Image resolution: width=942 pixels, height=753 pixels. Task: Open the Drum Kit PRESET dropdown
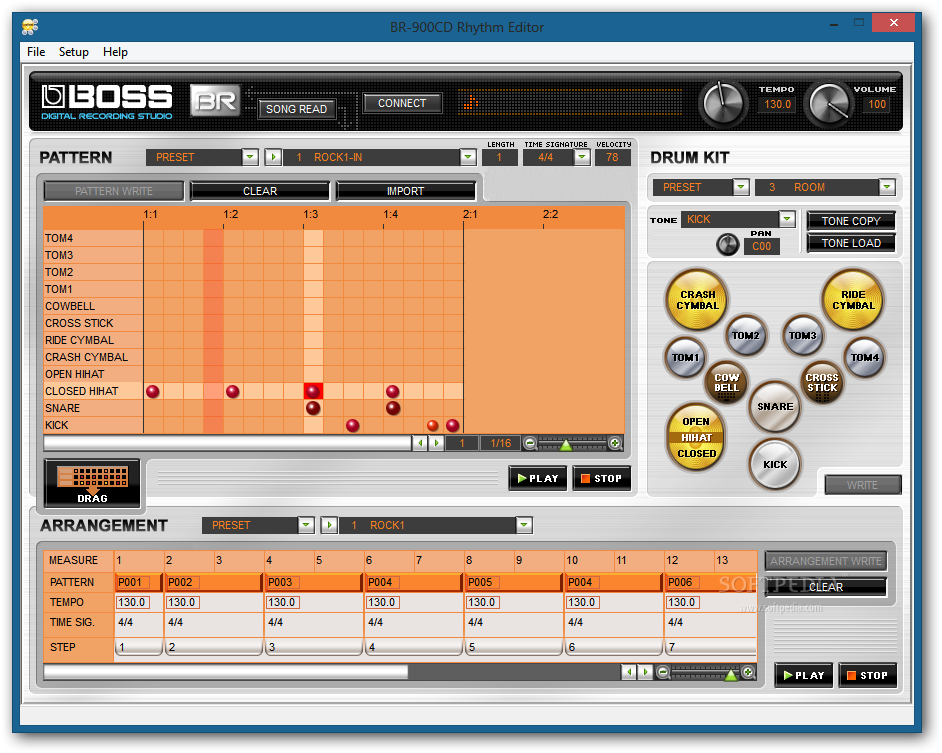click(741, 187)
